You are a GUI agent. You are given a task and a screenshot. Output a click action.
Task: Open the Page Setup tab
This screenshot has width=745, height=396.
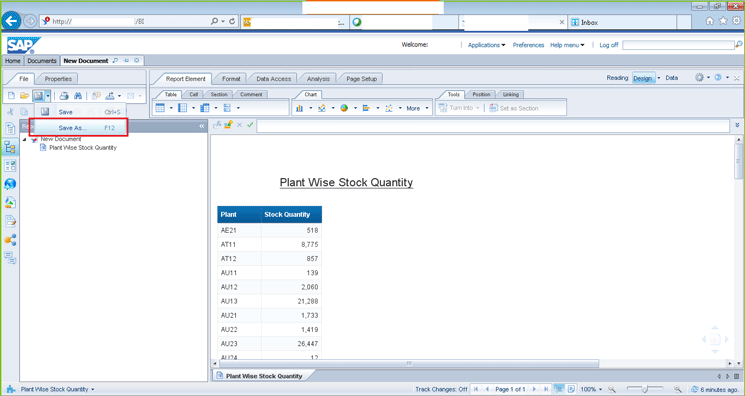[x=362, y=79]
